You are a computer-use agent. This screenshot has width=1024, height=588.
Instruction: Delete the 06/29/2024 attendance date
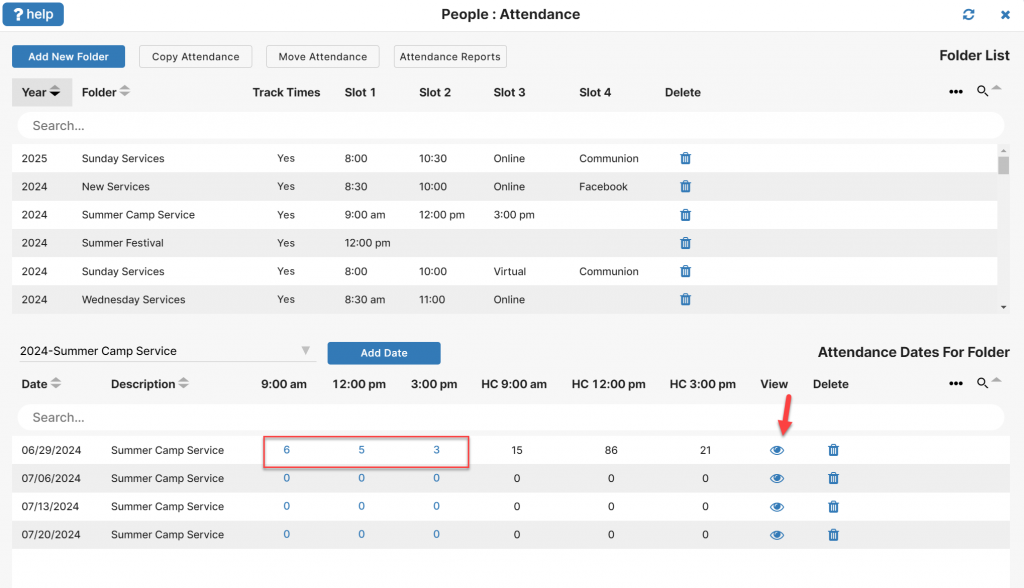point(833,450)
